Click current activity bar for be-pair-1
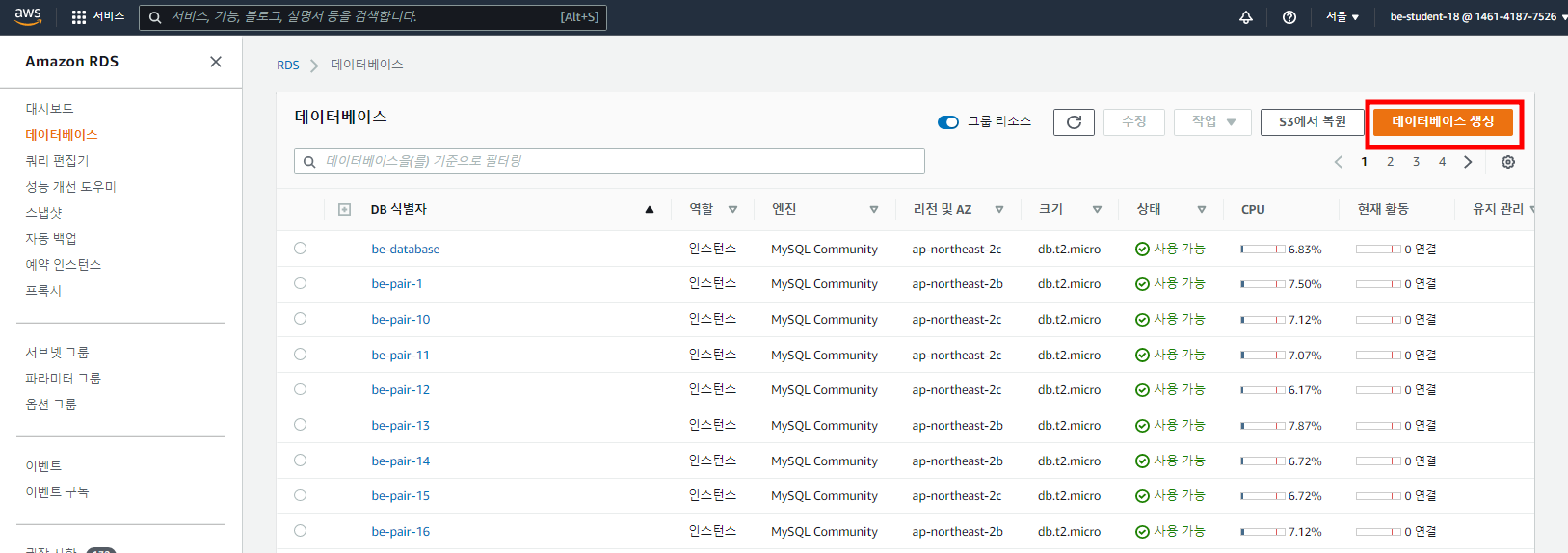The height and width of the screenshot is (553, 1568). [1378, 284]
